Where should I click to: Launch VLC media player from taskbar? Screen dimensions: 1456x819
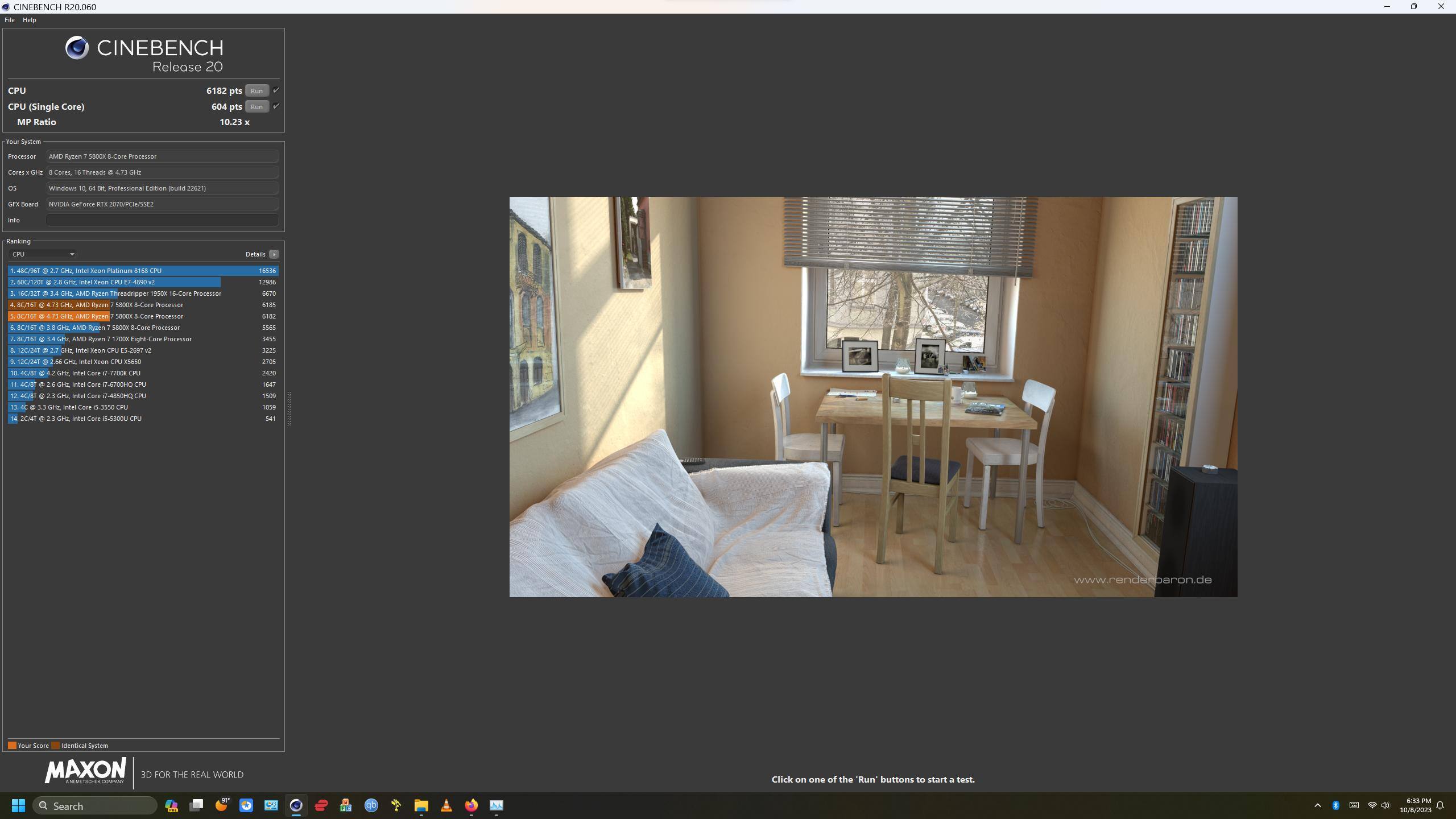pyautogui.click(x=446, y=805)
